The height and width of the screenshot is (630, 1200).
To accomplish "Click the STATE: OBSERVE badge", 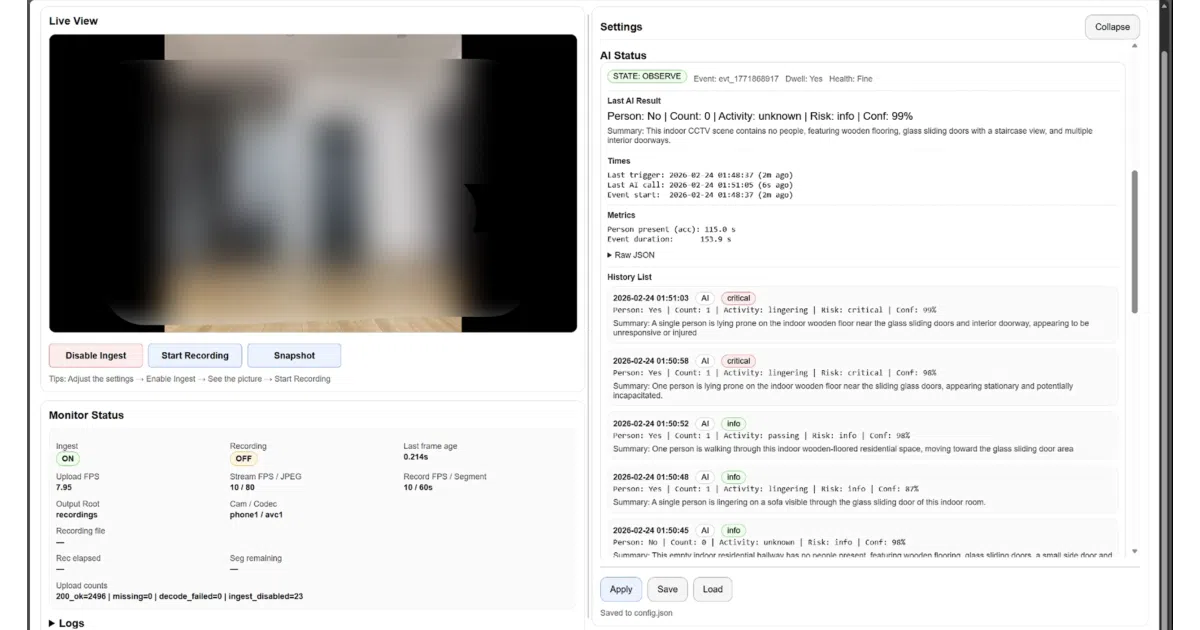I will pos(646,76).
